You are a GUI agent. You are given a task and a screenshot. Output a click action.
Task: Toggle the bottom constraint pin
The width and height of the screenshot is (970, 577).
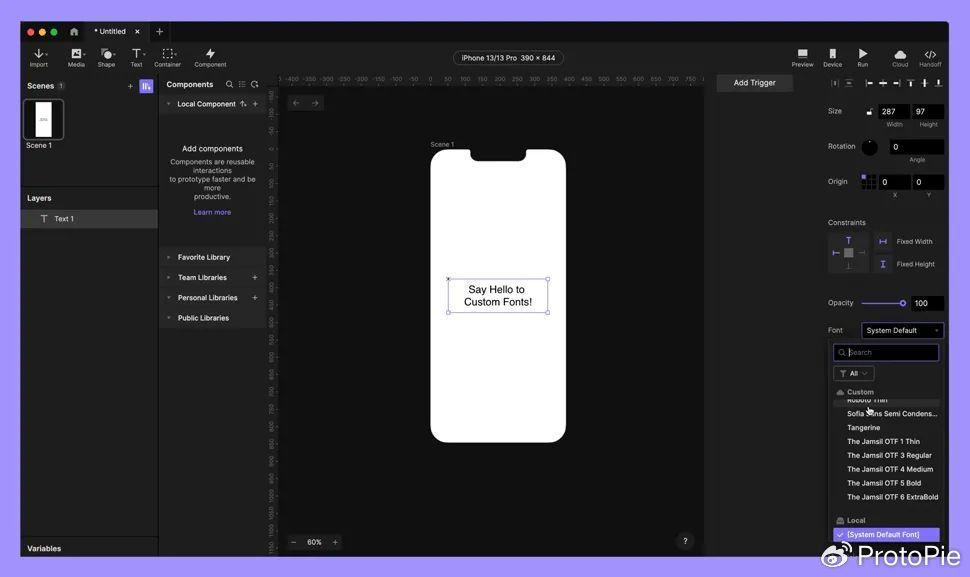click(x=848, y=266)
